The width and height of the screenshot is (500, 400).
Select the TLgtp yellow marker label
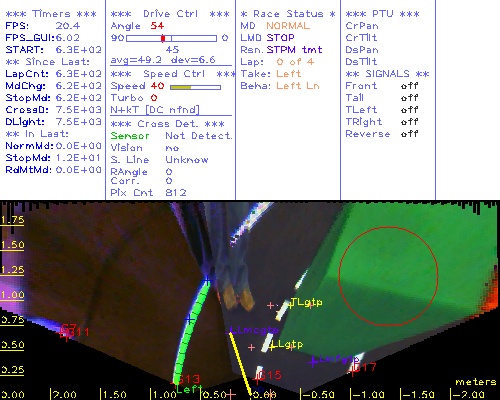pyautogui.click(x=306, y=302)
